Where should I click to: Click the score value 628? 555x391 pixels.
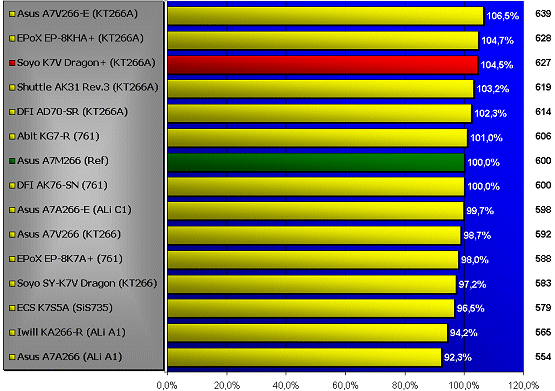pos(543,38)
